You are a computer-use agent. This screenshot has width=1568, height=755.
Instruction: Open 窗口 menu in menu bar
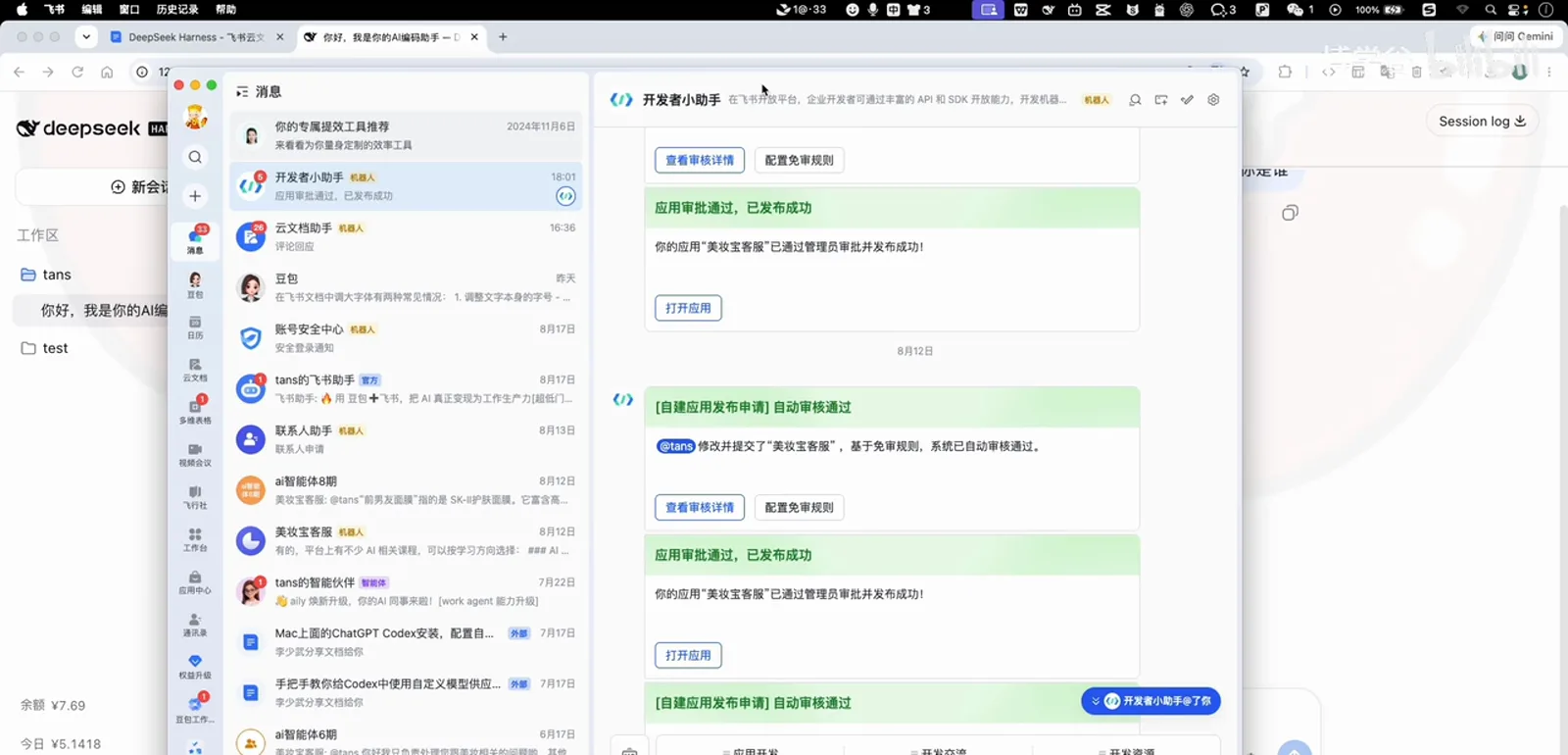pos(129,10)
